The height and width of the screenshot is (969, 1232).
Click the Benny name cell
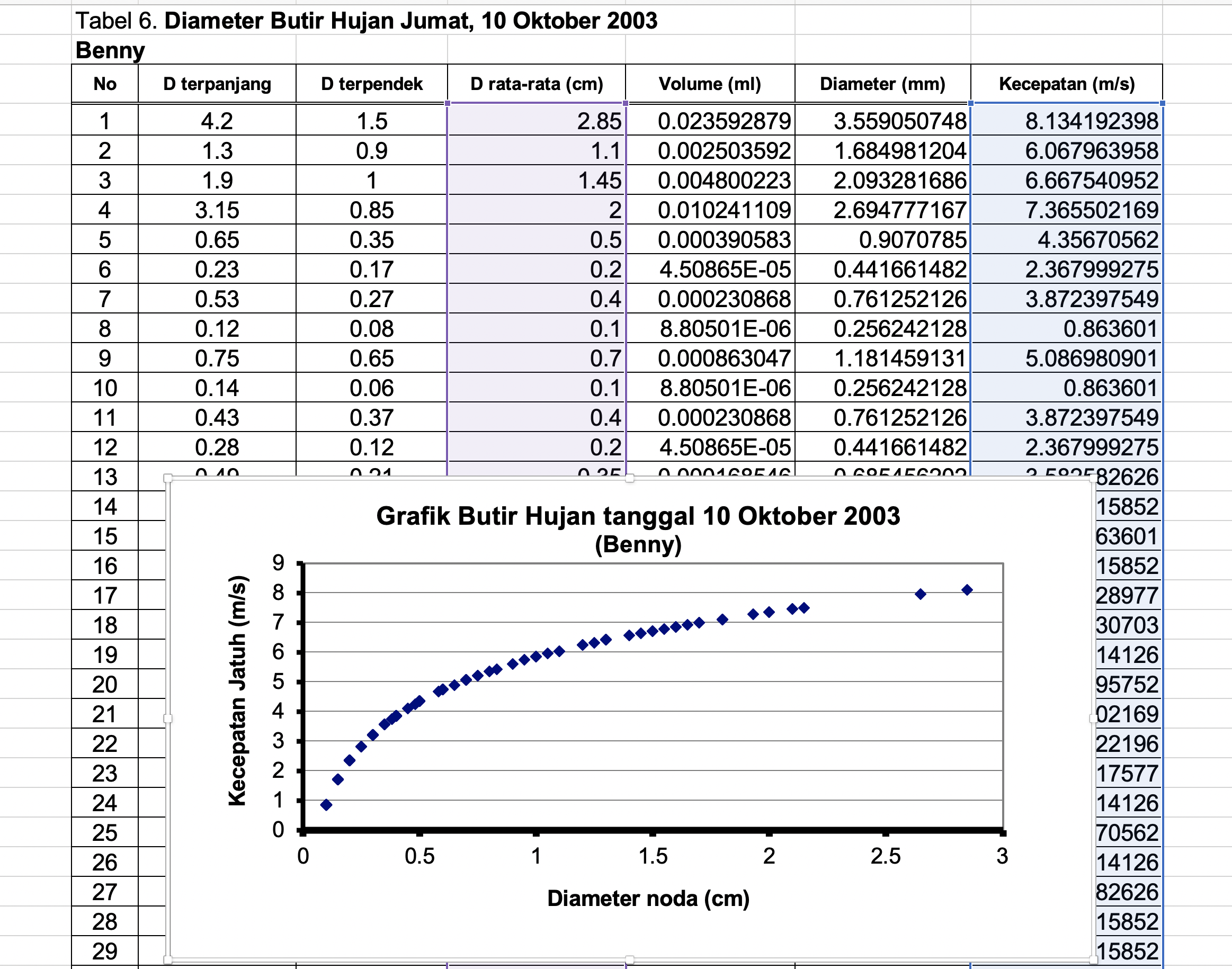[111, 50]
